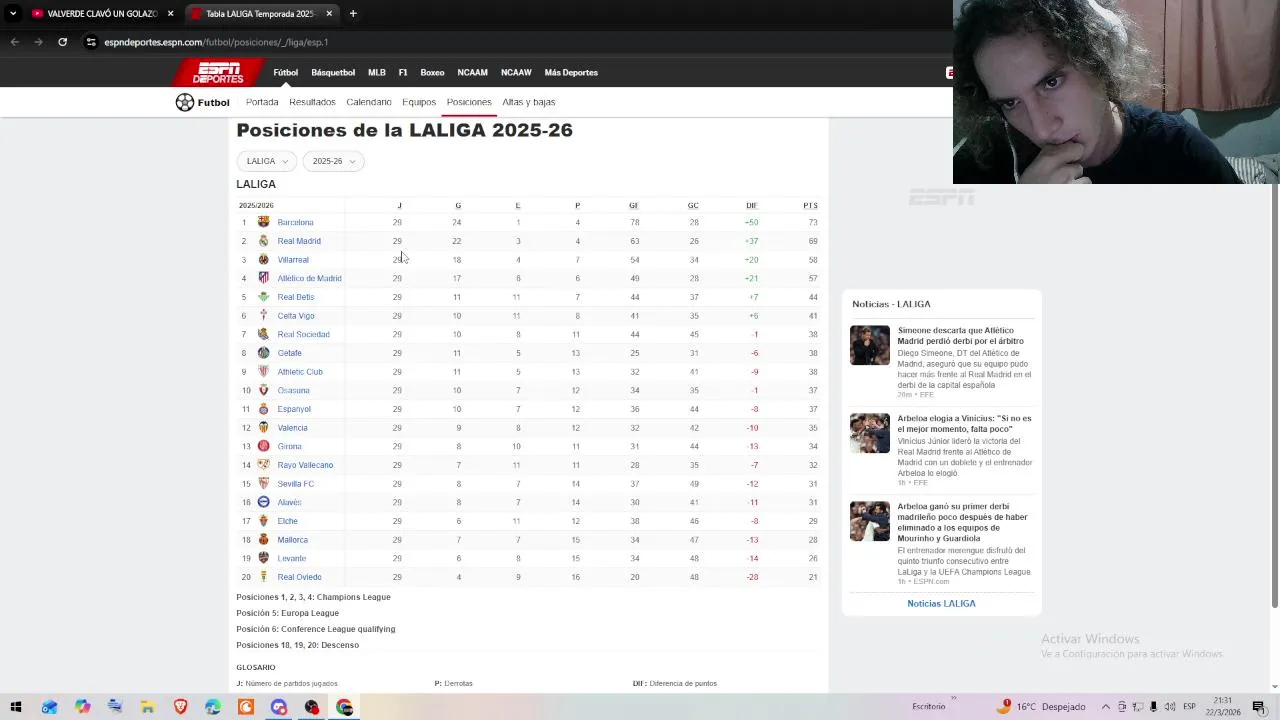Viewport: 1280px width, 720px height.
Task: Click the Arbeloa primer derbi news thumbnail
Action: (869, 521)
